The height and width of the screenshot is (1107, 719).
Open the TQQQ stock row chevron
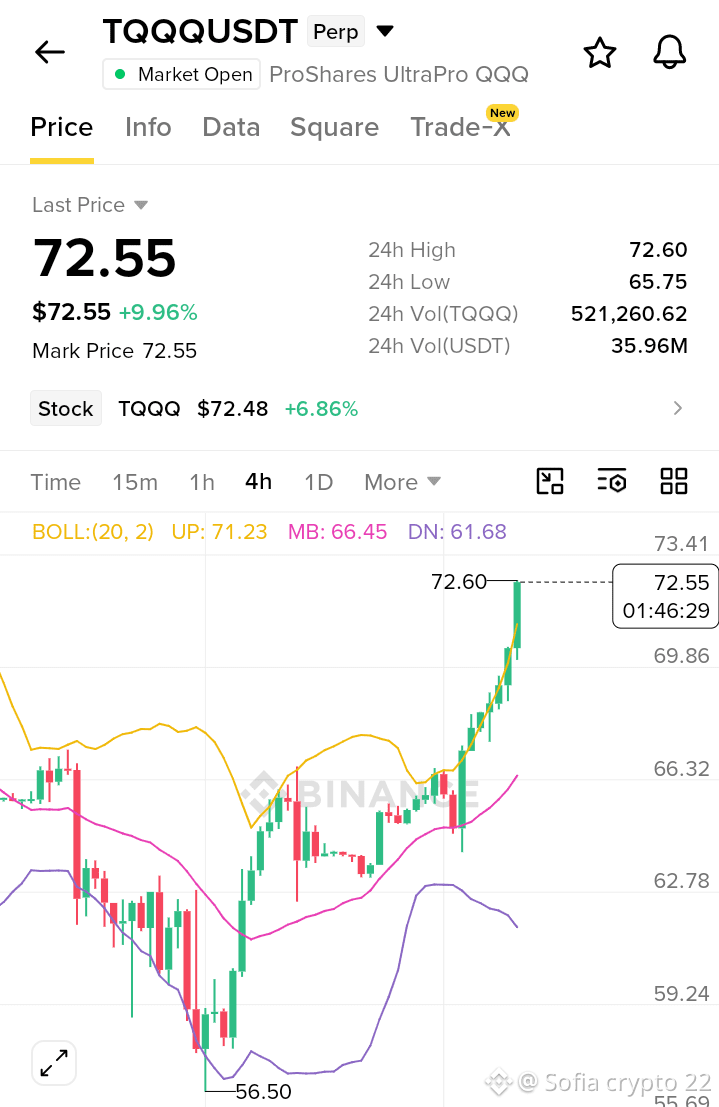coord(677,408)
